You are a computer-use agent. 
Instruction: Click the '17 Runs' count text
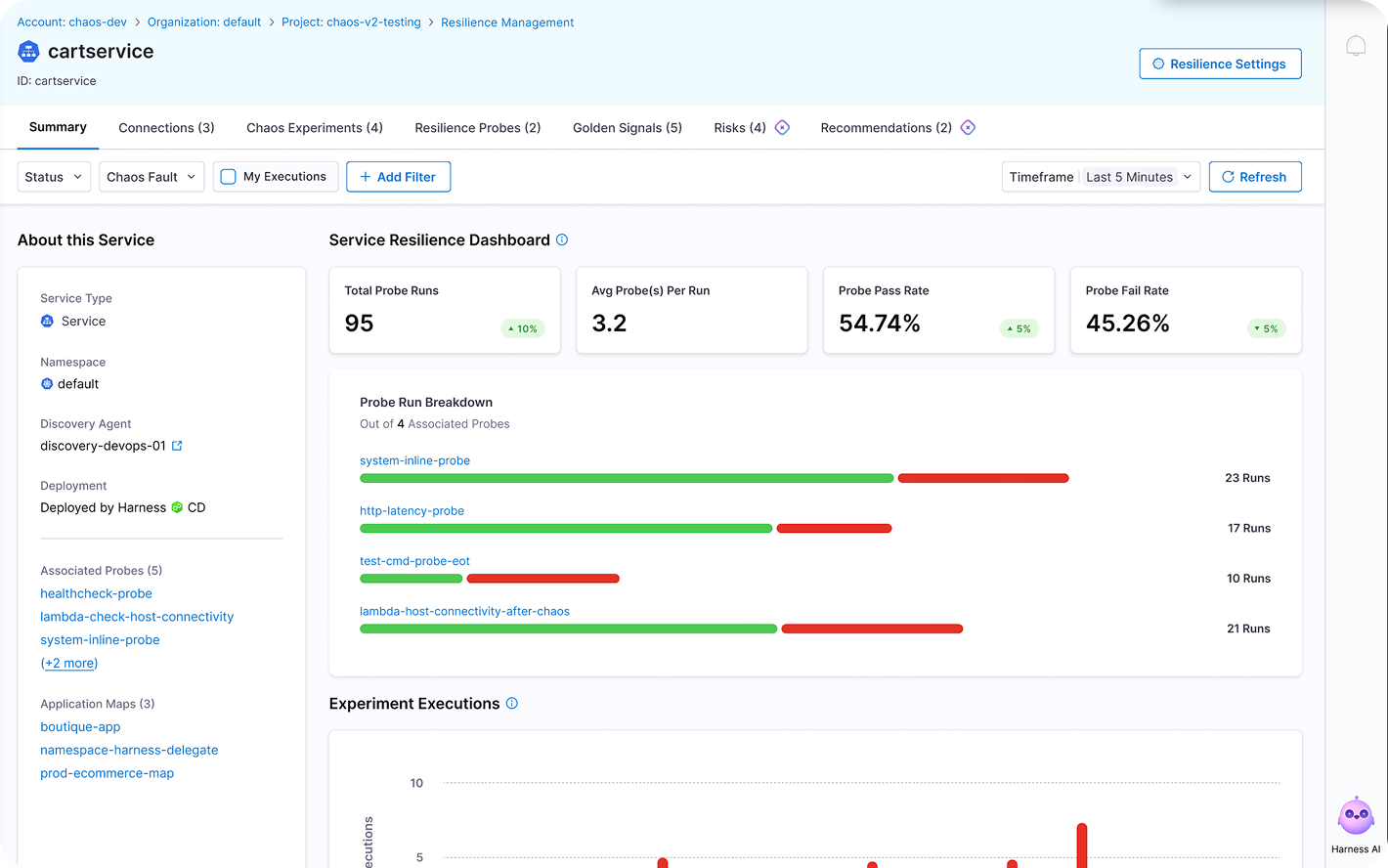coord(1249,528)
